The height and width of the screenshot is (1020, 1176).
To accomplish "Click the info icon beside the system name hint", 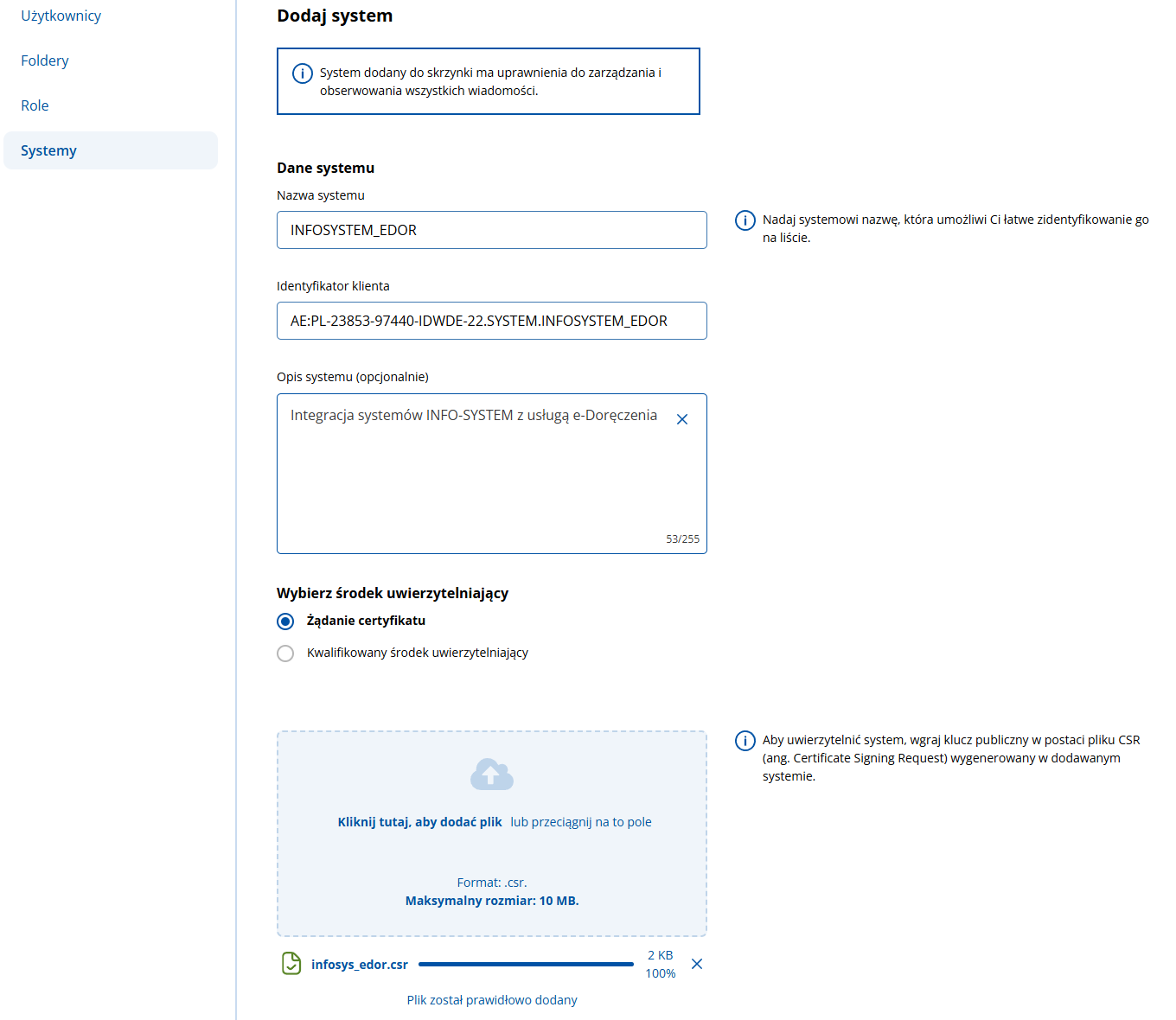I will (x=745, y=220).
